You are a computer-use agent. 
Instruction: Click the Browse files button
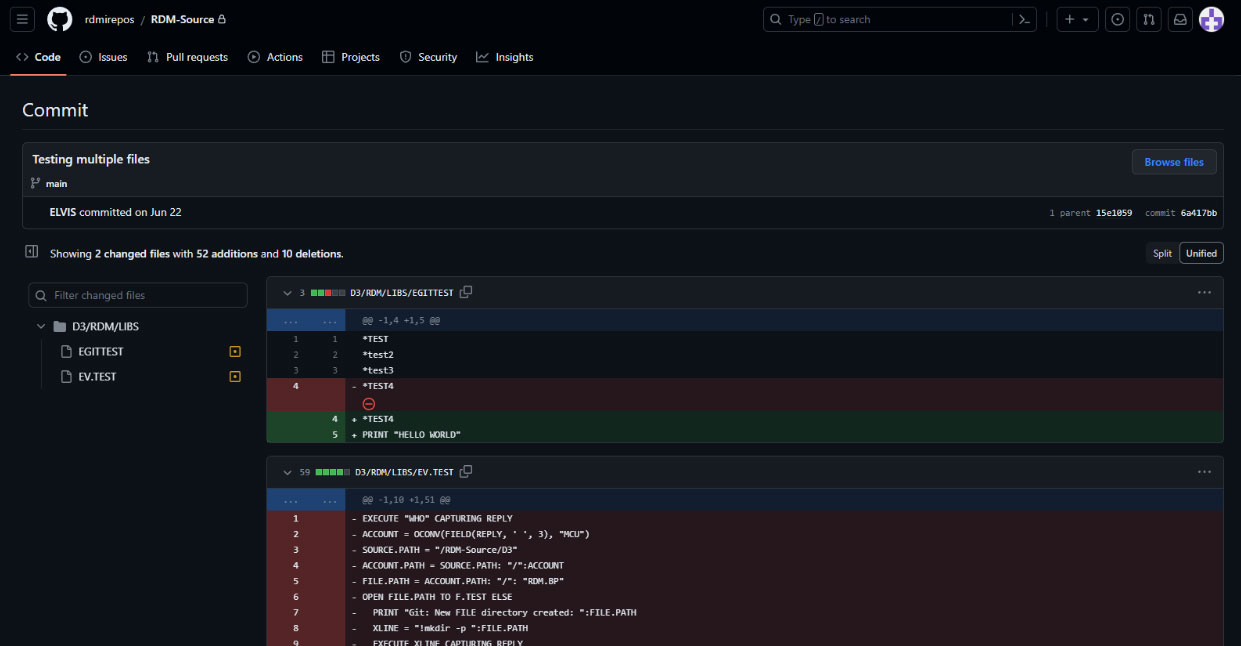1174,162
